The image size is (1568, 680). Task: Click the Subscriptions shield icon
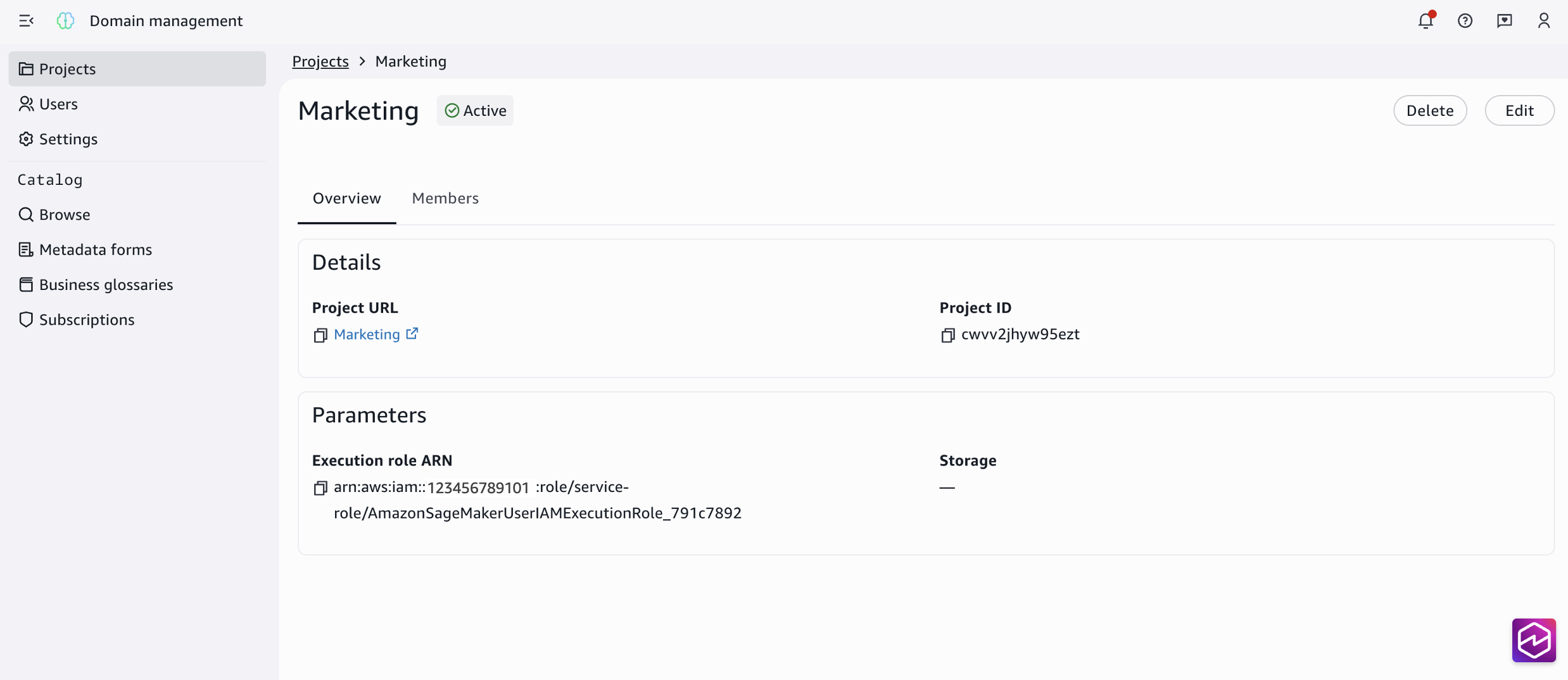[26, 319]
